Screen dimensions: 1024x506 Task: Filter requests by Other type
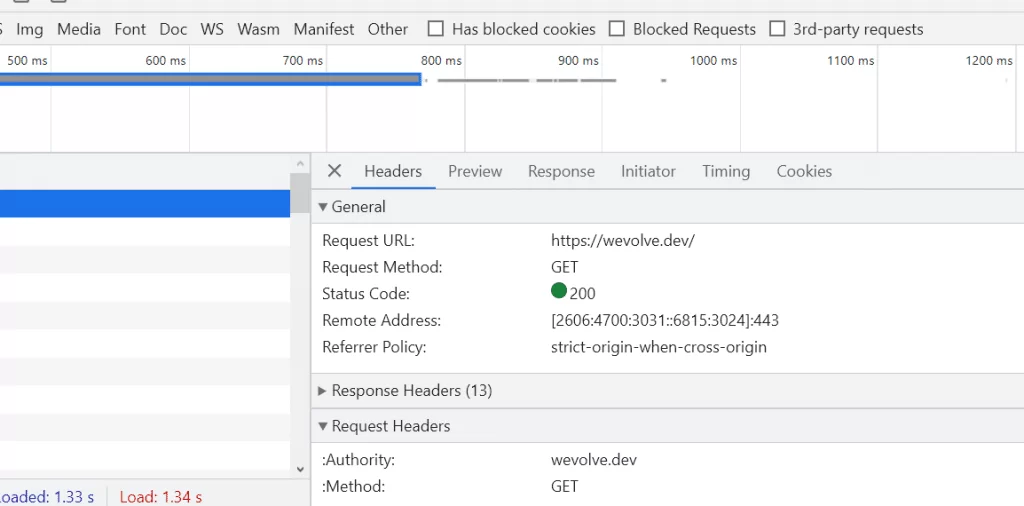[x=387, y=29]
